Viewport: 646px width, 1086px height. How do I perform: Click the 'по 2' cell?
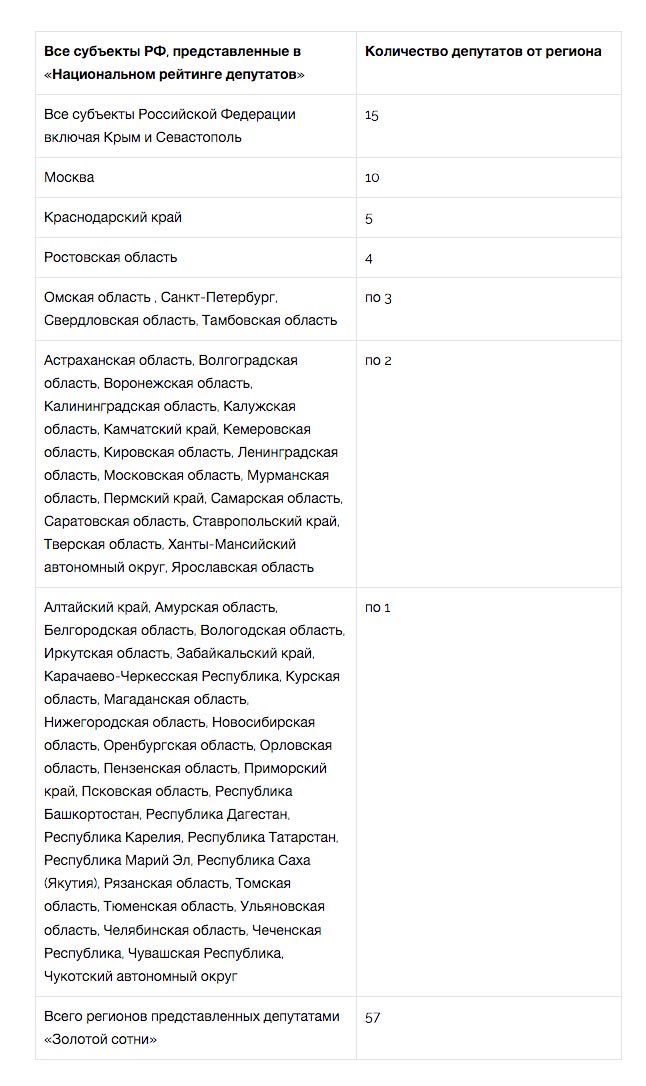(489, 464)
